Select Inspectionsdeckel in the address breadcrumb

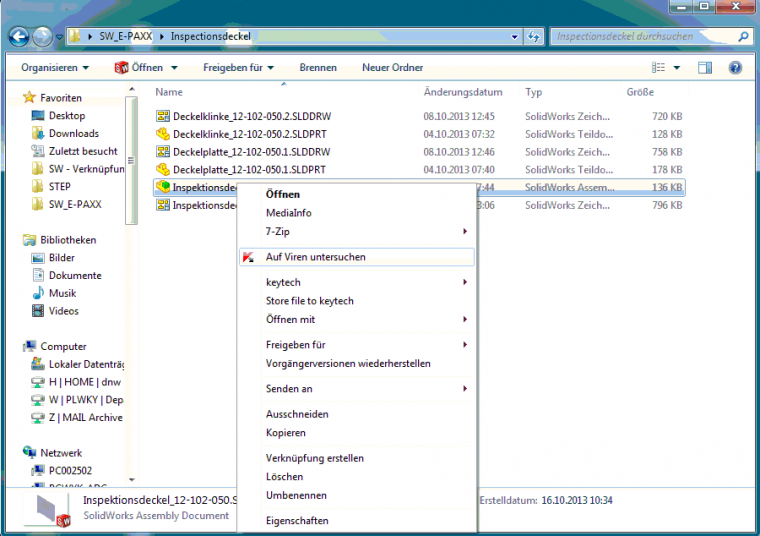[210, 36]
